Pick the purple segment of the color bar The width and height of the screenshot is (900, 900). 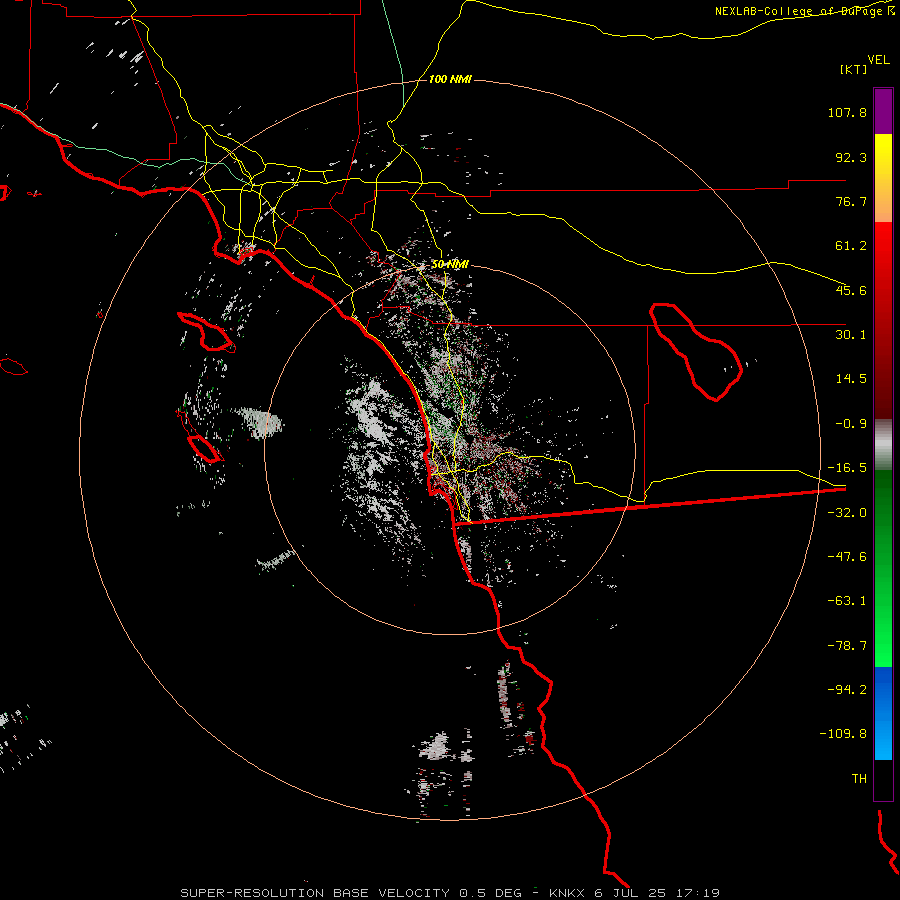[883, 111]
